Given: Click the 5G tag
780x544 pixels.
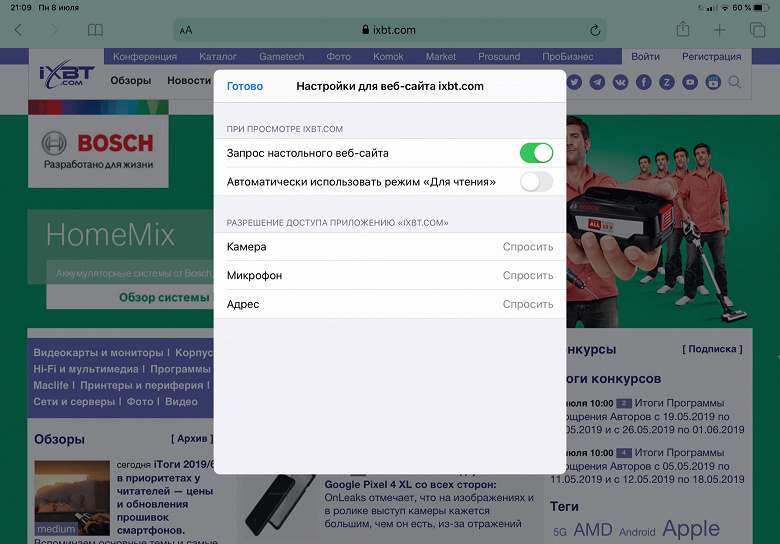Looking at the screenshot, I should tap(560, 532).
